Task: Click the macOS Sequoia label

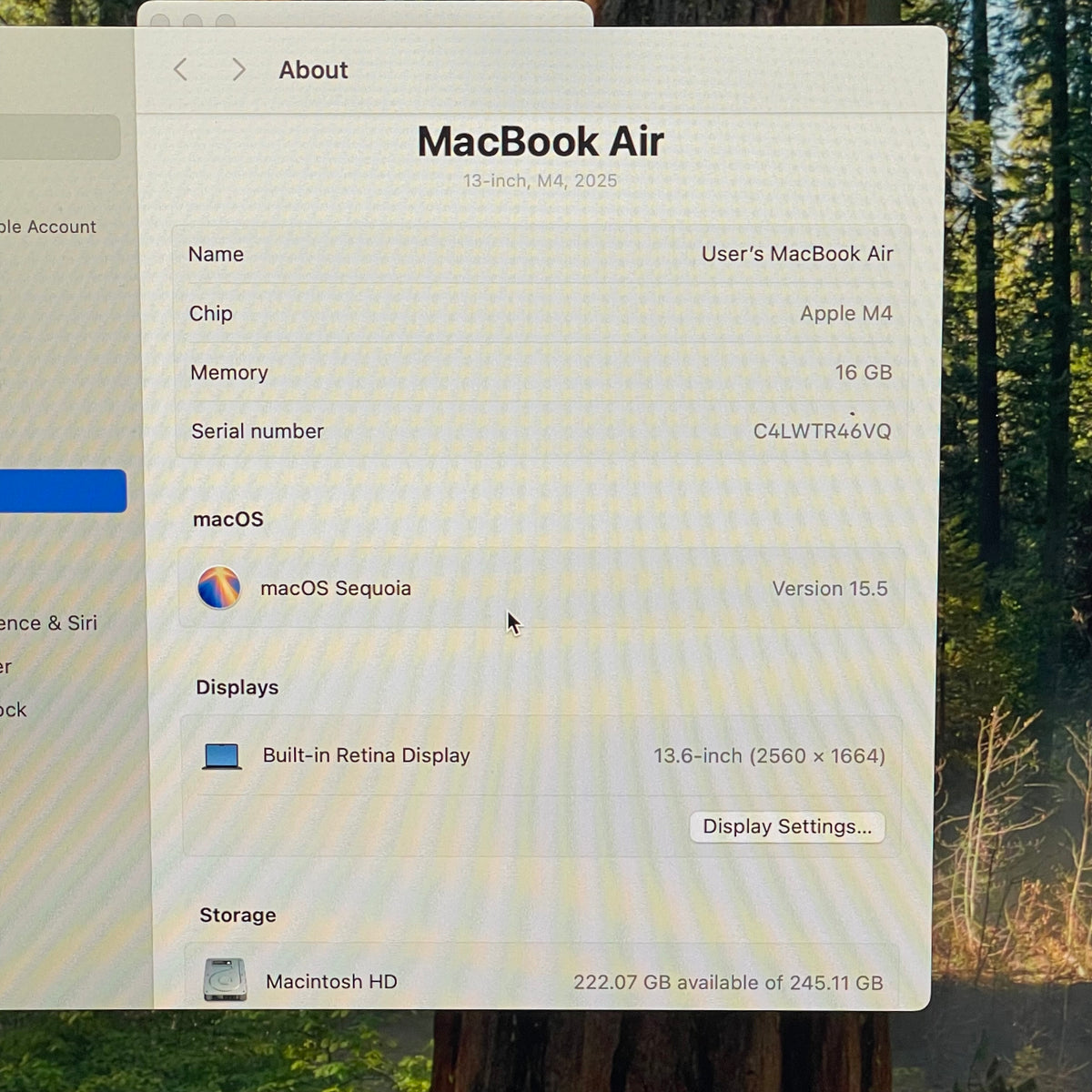Action: [x=336, y=588]
